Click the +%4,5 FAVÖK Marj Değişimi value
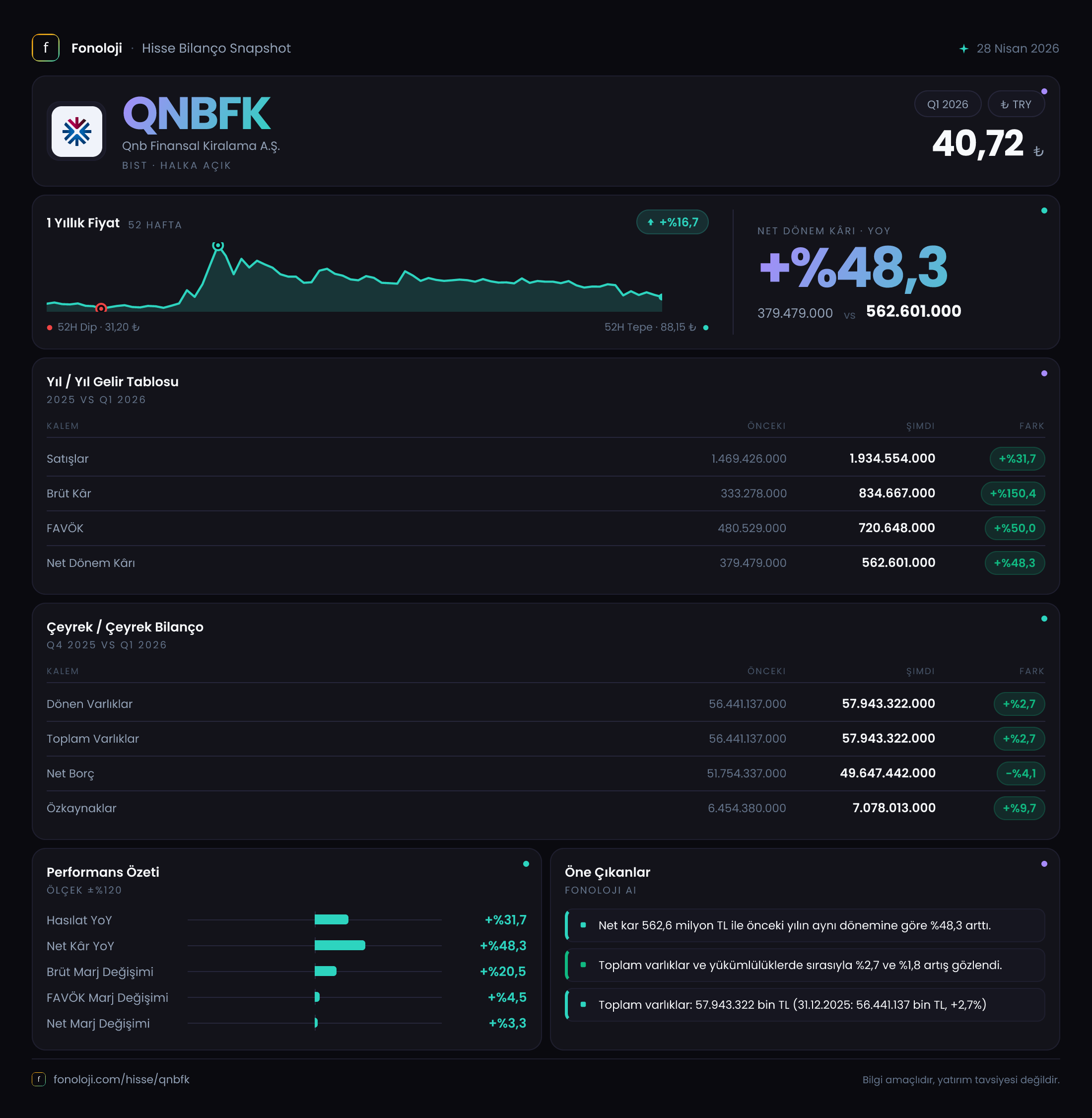The height and width of the screenshot is (1118, 1092). tap(507, 997)
